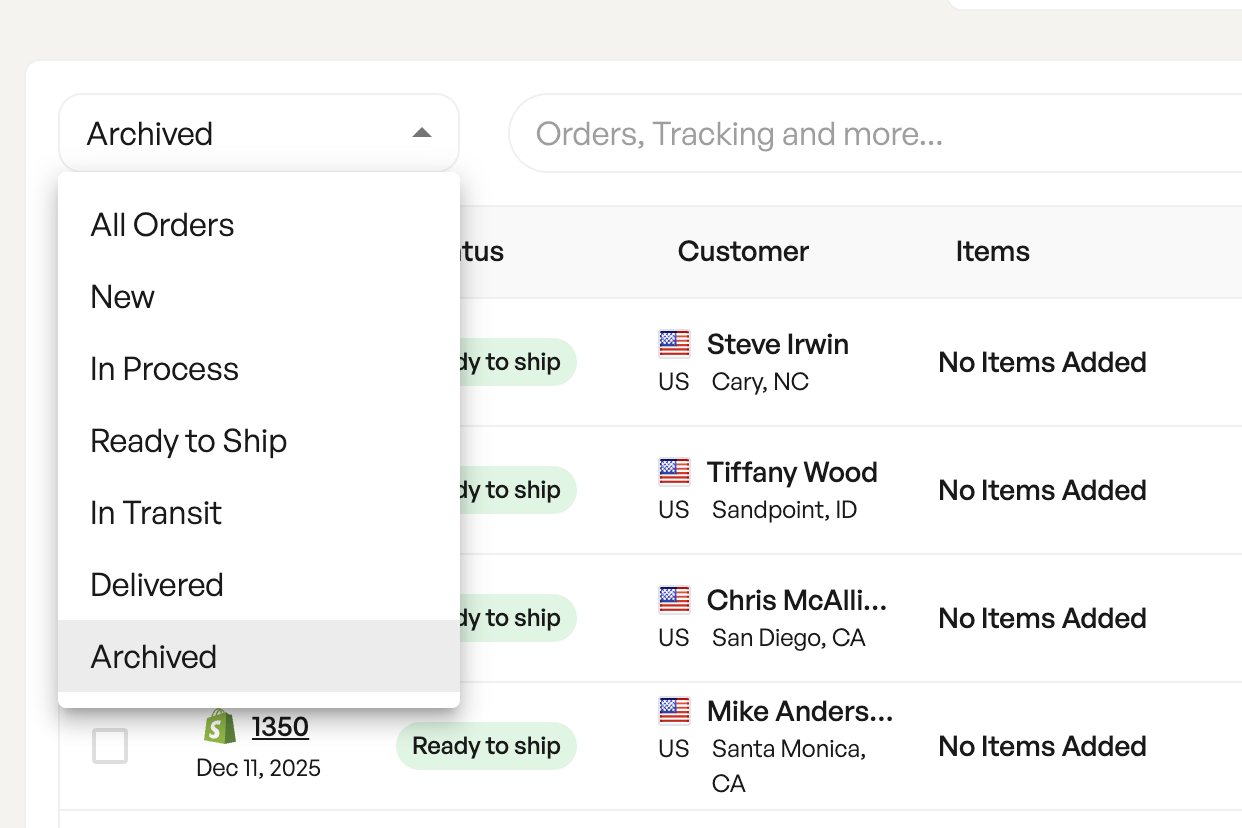Click the US flag next to Tiffany Wood
Screen dimensions: 1242x828
[x=674, y=472]
